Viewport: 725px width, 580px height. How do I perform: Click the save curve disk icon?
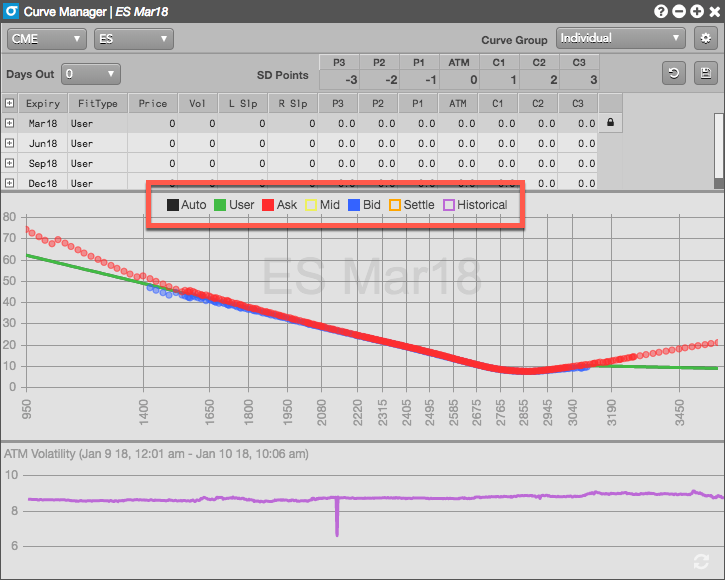705,74
